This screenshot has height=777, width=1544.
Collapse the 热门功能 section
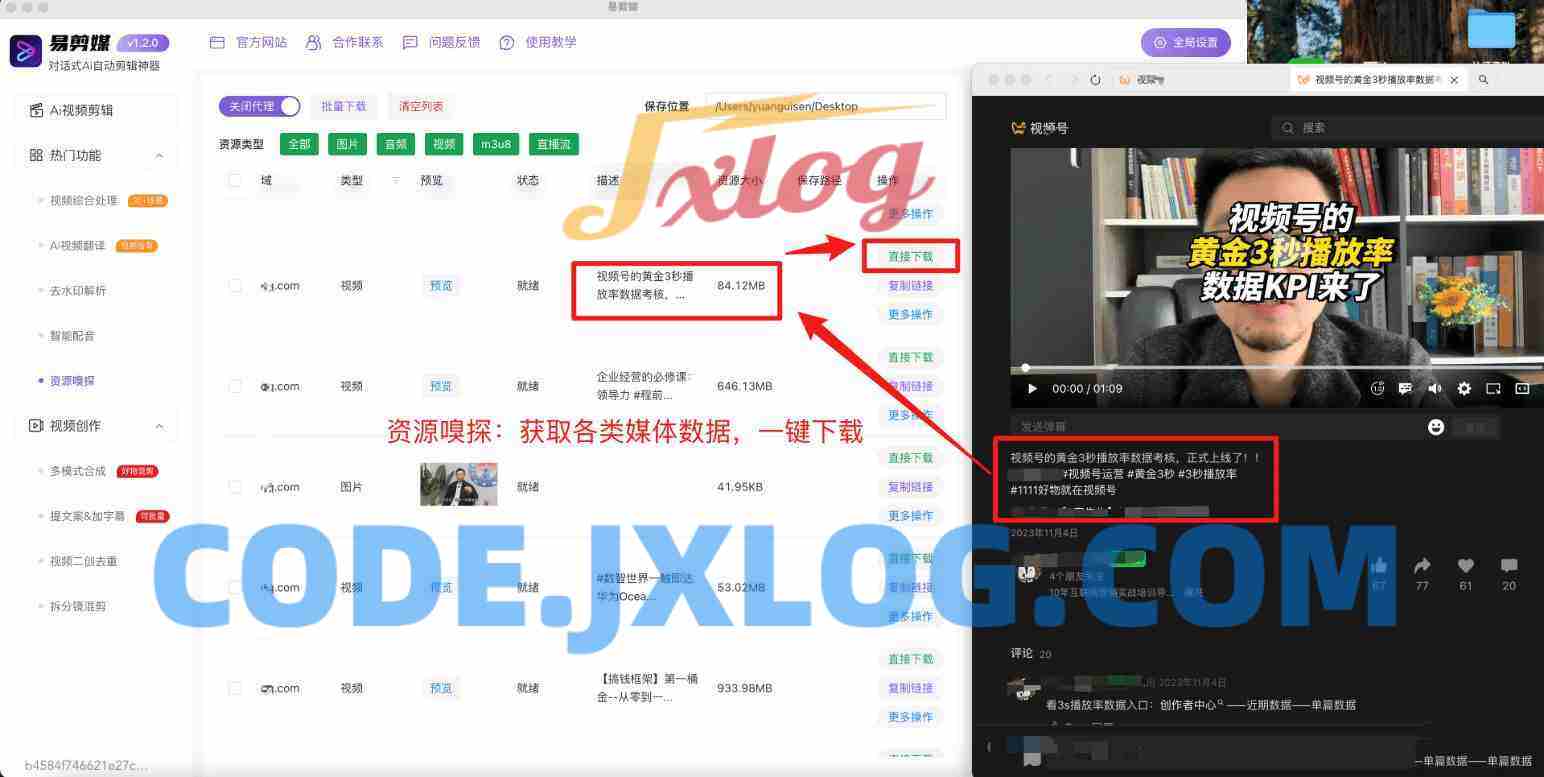[x=158, y=155]
